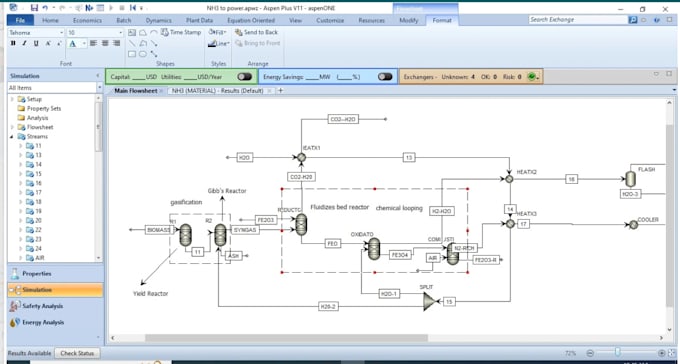
Task: Undo the last action in the quick access toolbar
Action: pyautogui.click(x=45, y=8)
